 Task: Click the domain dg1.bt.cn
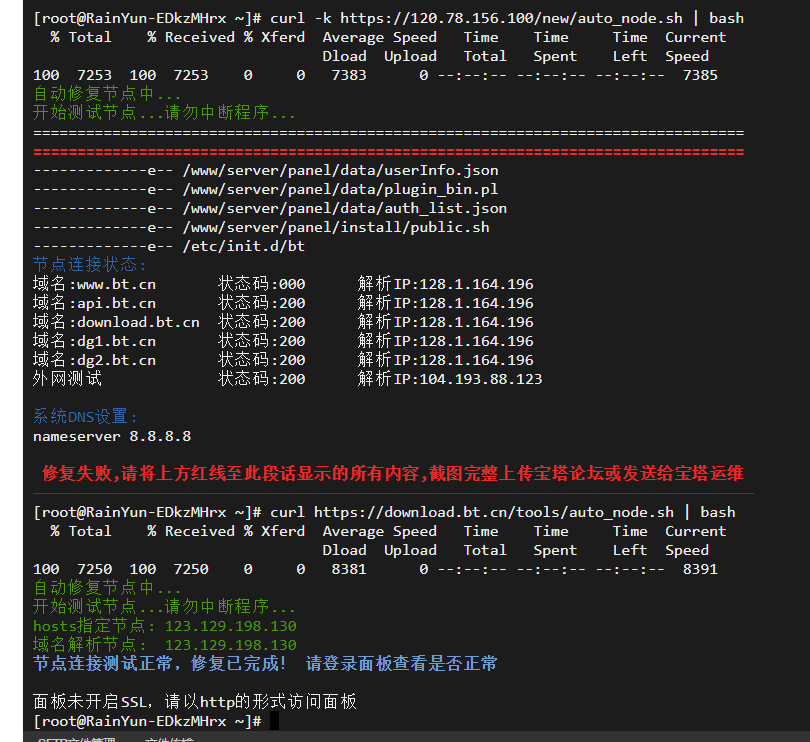click(x=116, y=342)
